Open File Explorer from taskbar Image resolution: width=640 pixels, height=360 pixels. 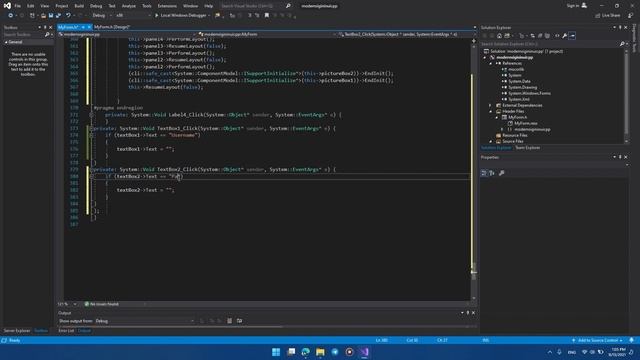(320, 352)
